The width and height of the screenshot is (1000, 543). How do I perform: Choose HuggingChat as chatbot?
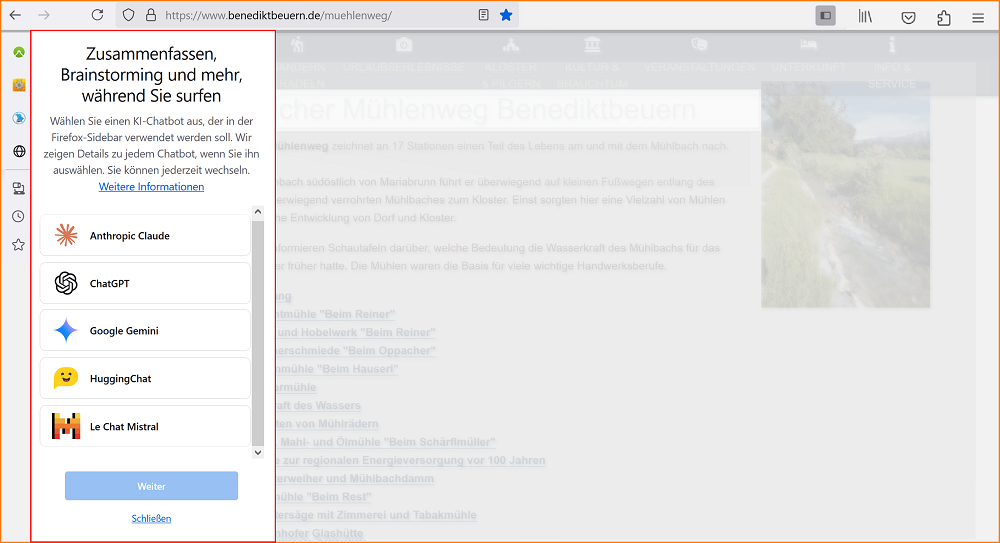click(x=145, y=378)
